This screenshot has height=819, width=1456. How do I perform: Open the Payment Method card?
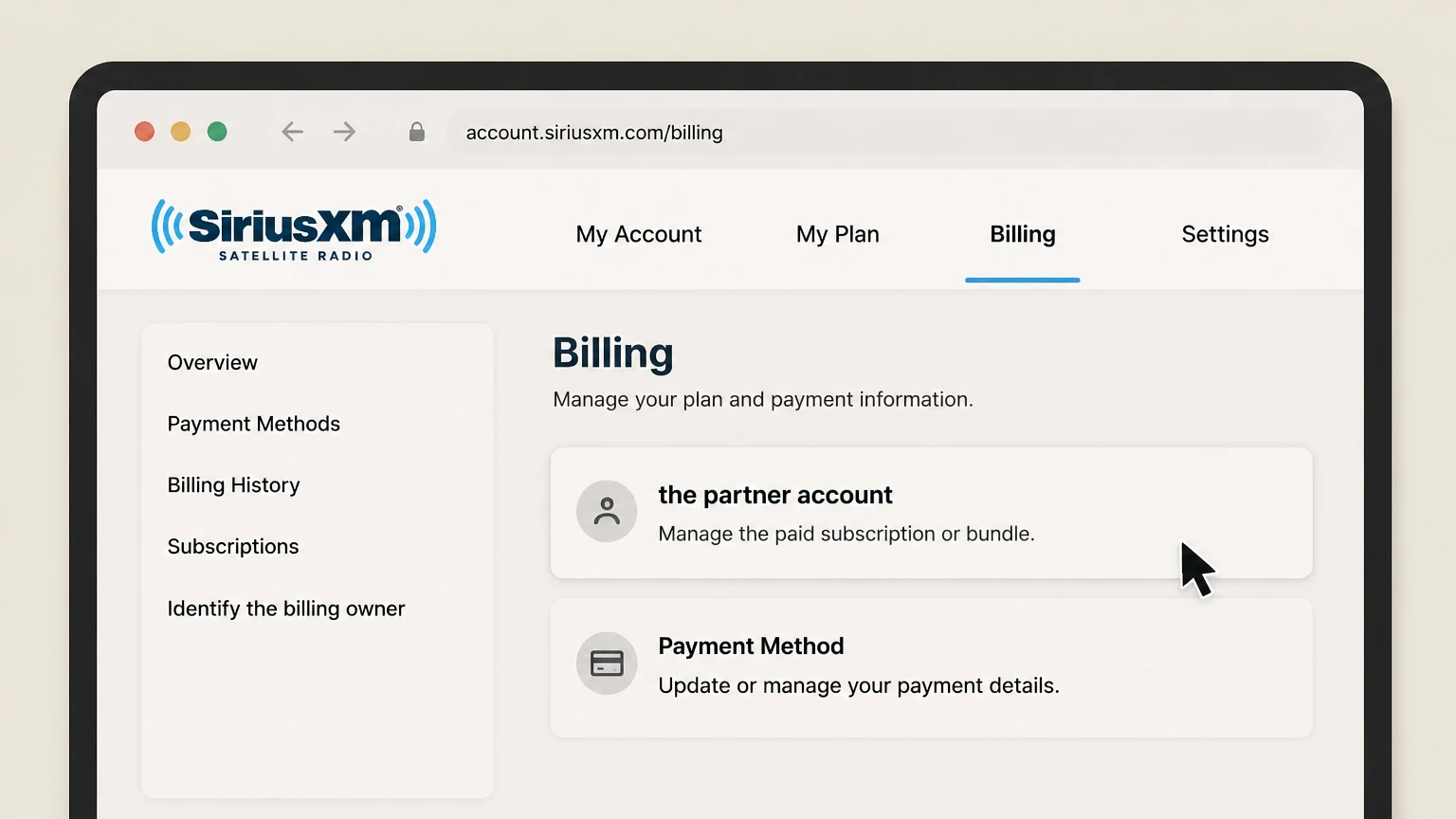click(931, 667)
